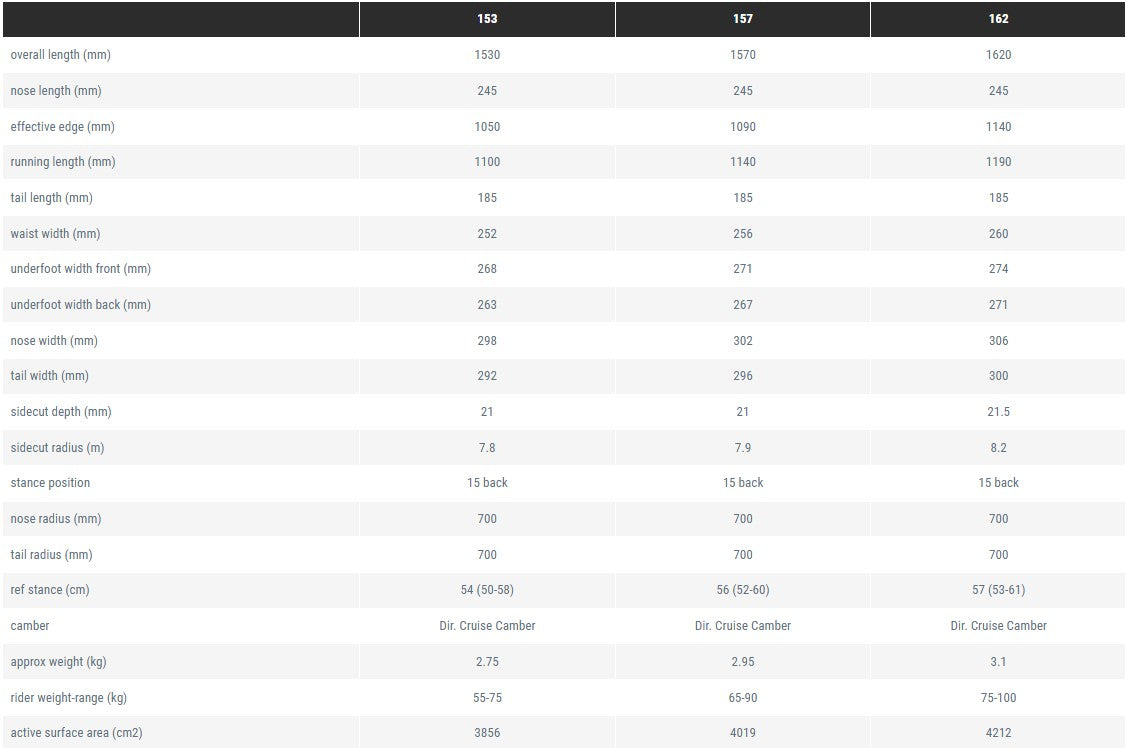1127x748 pixels.
Task: Click the 1530 overall length value
Action: 487,55
